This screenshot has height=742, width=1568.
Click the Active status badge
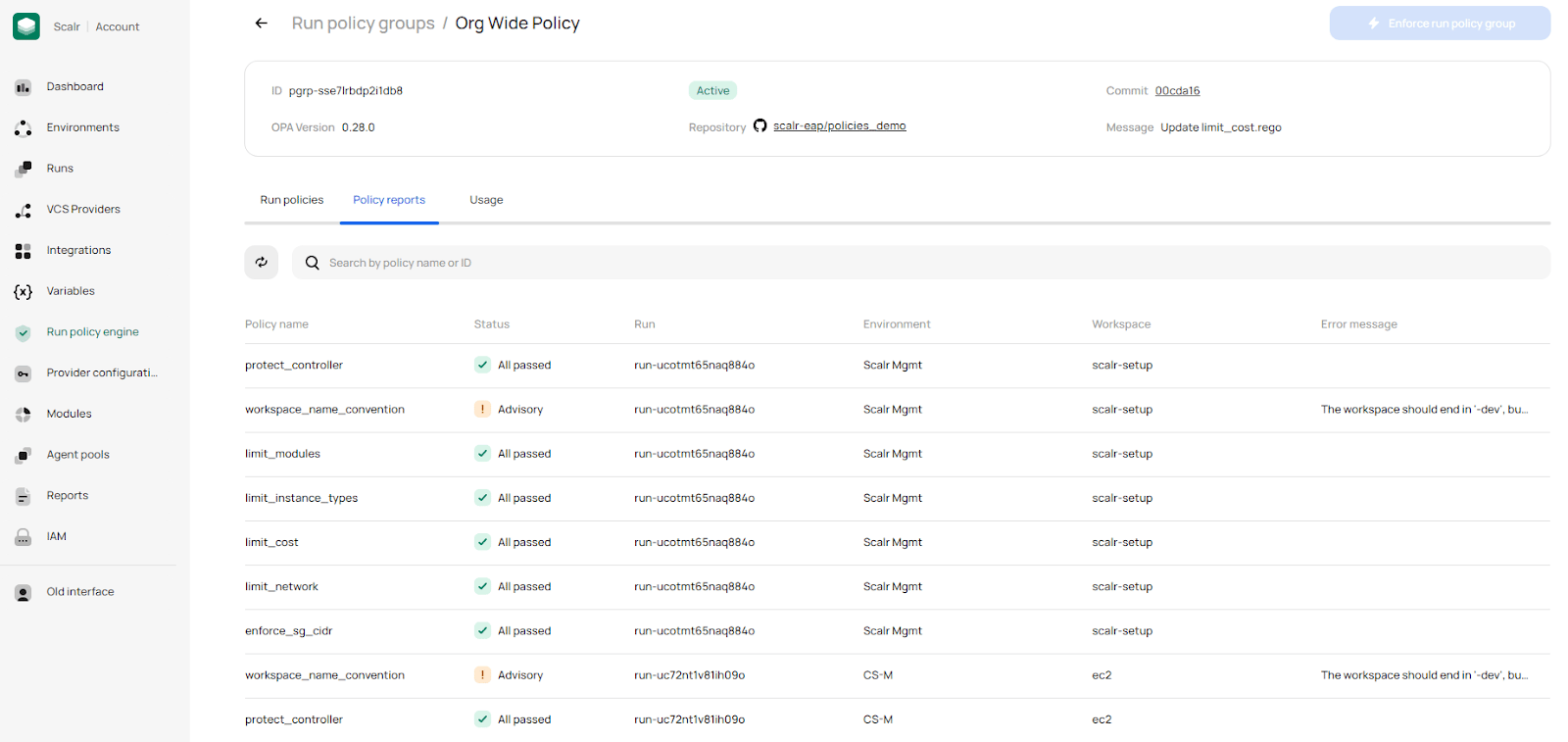[713, 91]
